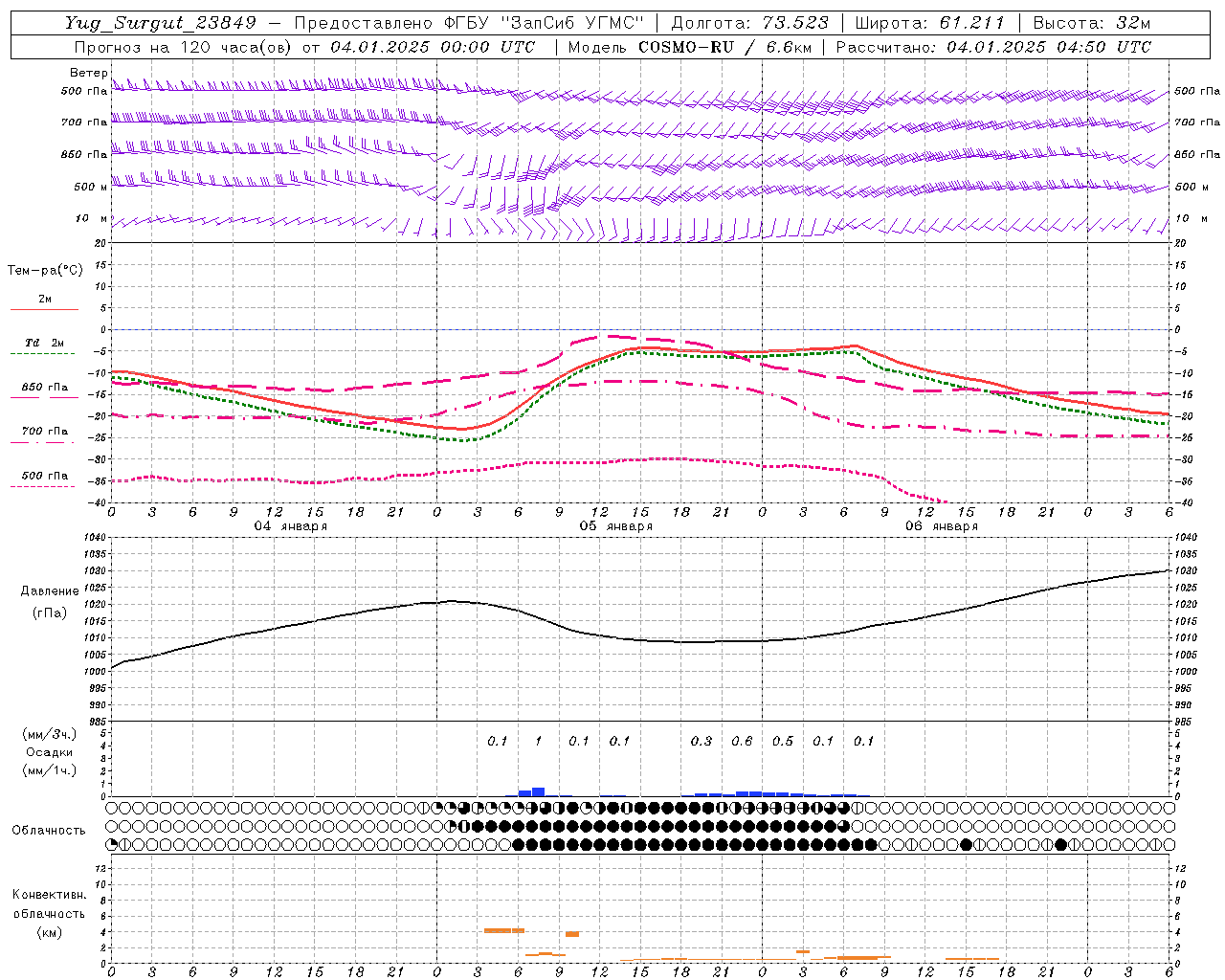Click the Давление pressure panel label
Image resolution: width=1225 pixels, height=980 pixels.
click(50, 591)
